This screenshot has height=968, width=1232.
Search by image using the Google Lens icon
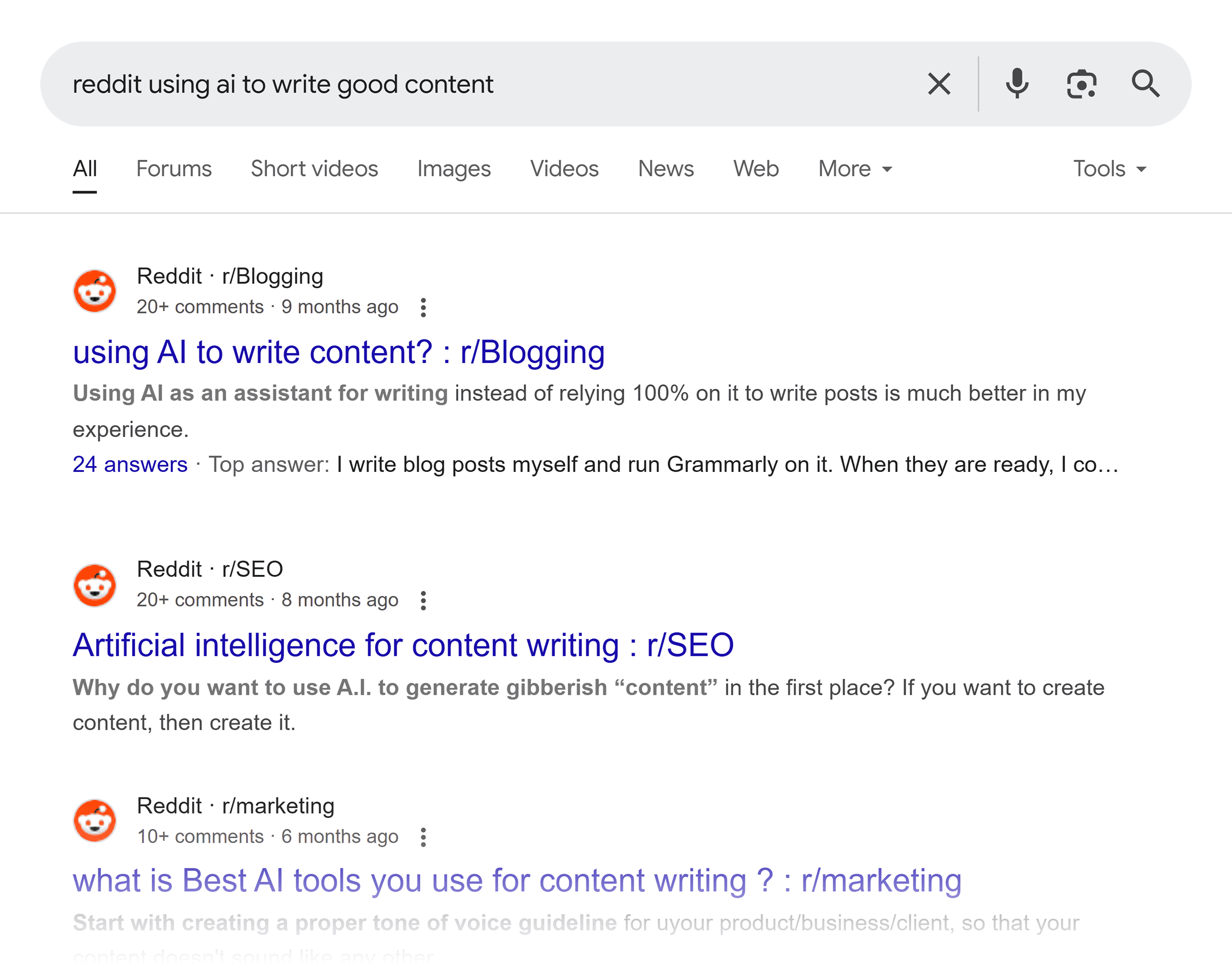coord(1081,83)
